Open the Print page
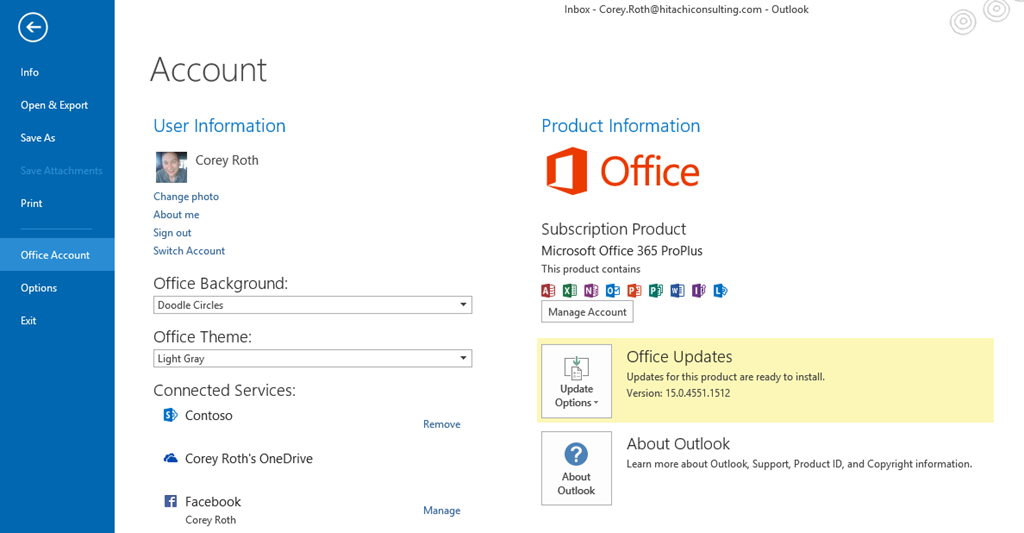Viewport: 1024px width, 533px height. [31, 203]
